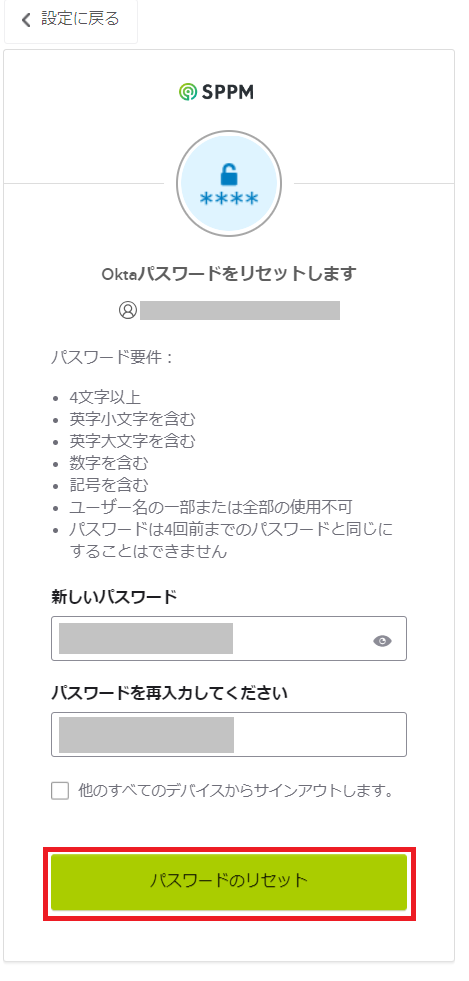Click the パスワードを再入力してください label
The height and width of the screenshot is (981, 469).
(x=169, y=693)
